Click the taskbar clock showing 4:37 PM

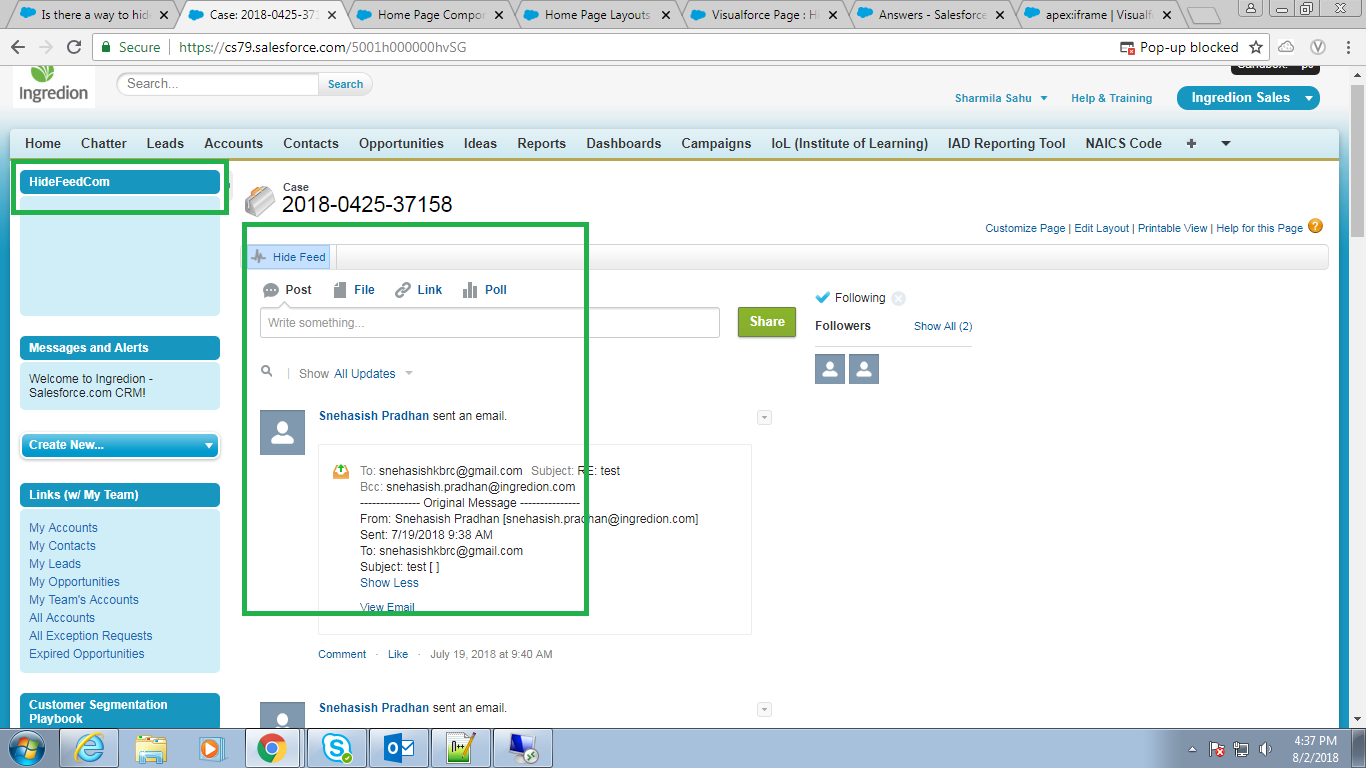[x=1315, y=749]
